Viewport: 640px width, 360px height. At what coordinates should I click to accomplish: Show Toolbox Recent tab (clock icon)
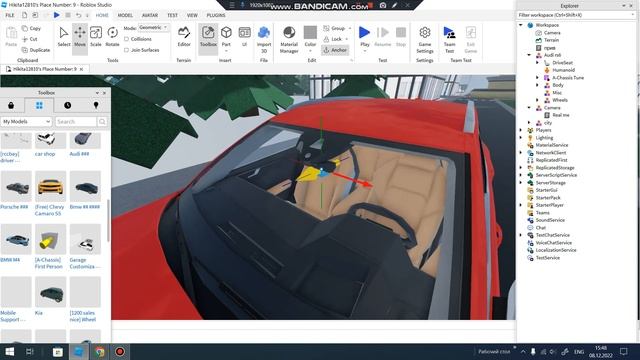coord(67,105)
